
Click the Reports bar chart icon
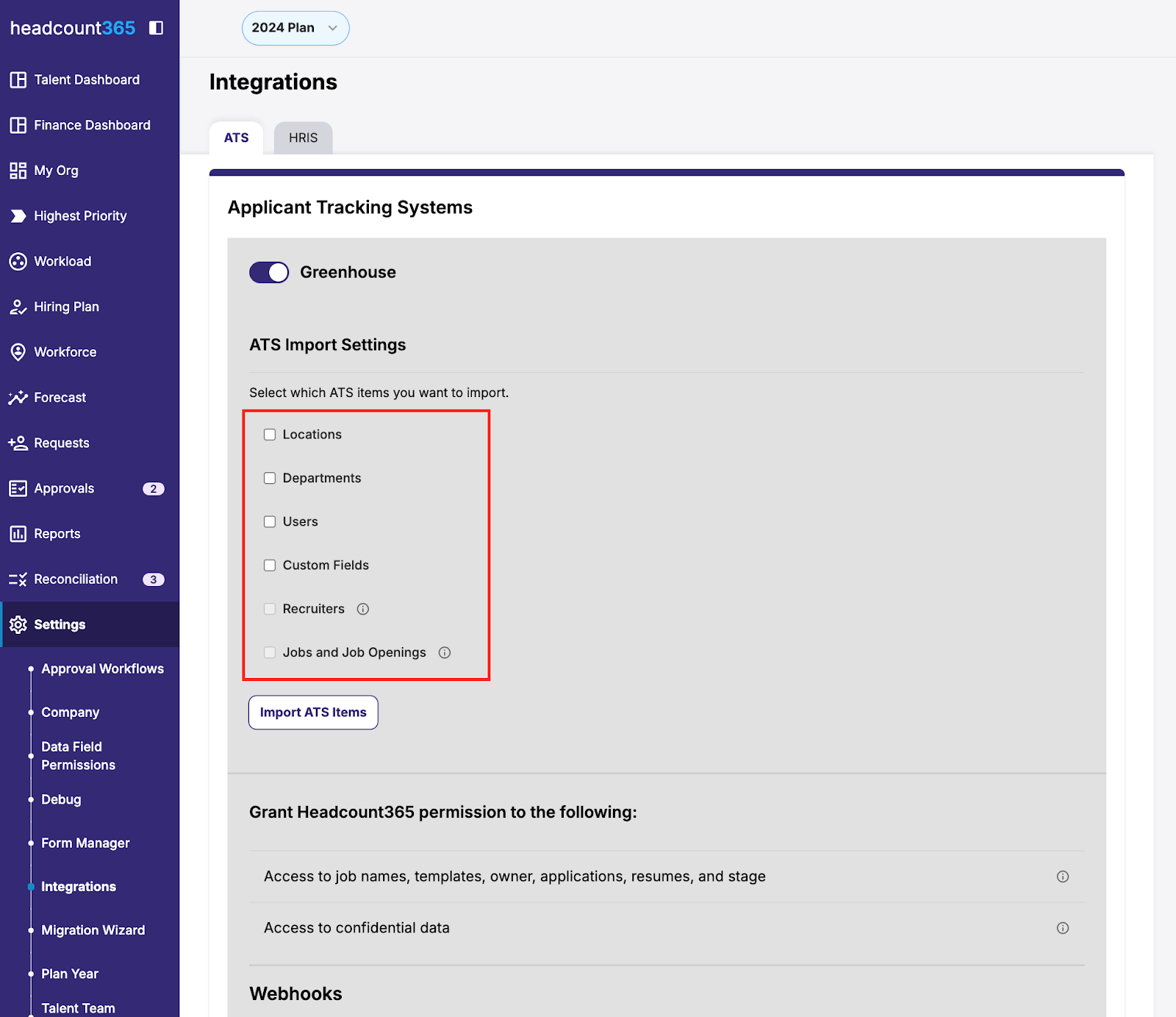[x=18, y=534]
